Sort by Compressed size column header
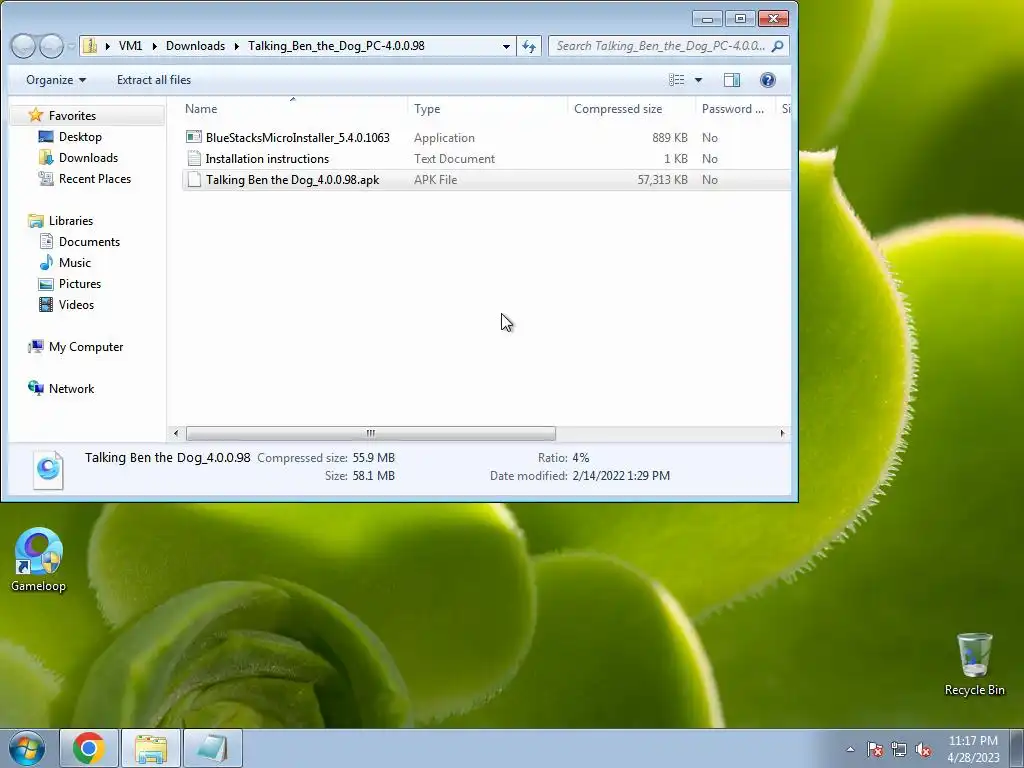1024x768 pixels. click(632, 109)
